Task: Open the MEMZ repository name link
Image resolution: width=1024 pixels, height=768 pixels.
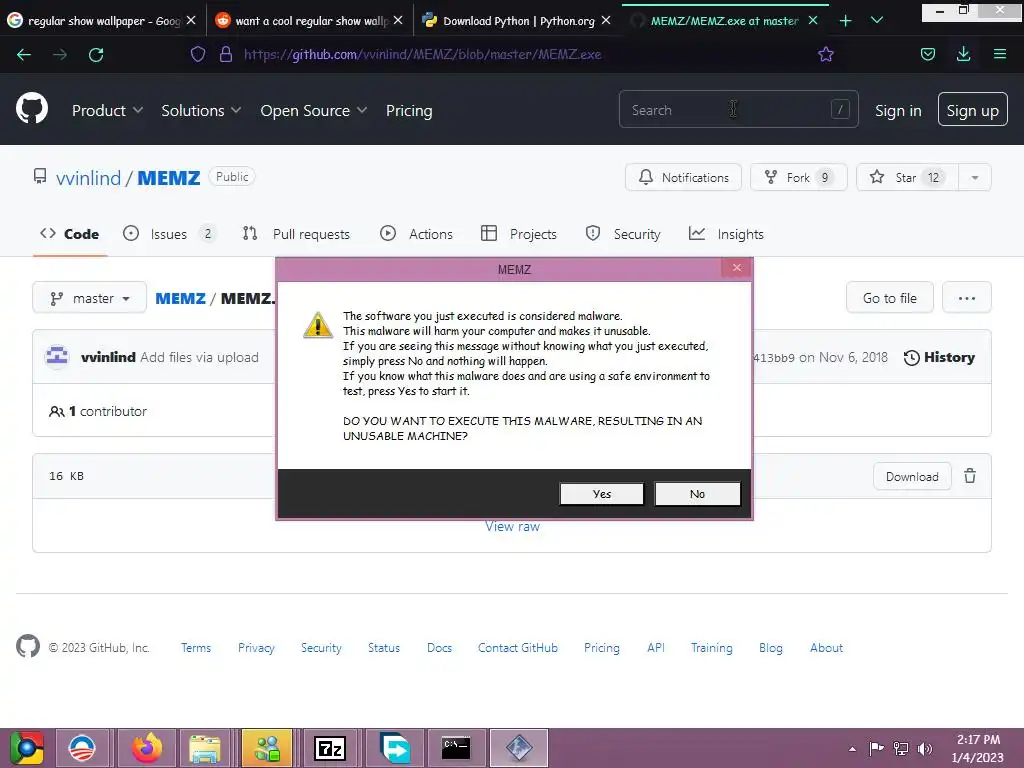Action: tap(168, 178)
